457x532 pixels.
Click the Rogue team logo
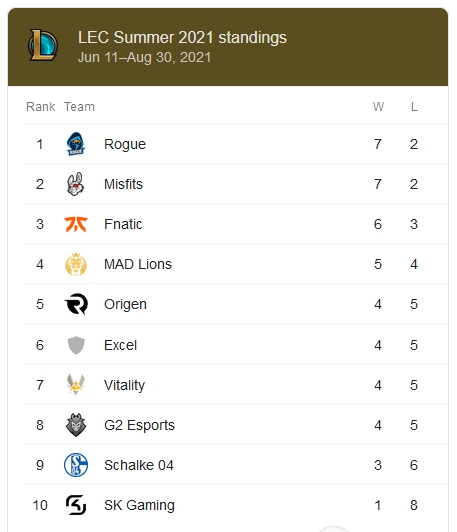point(76,144)
